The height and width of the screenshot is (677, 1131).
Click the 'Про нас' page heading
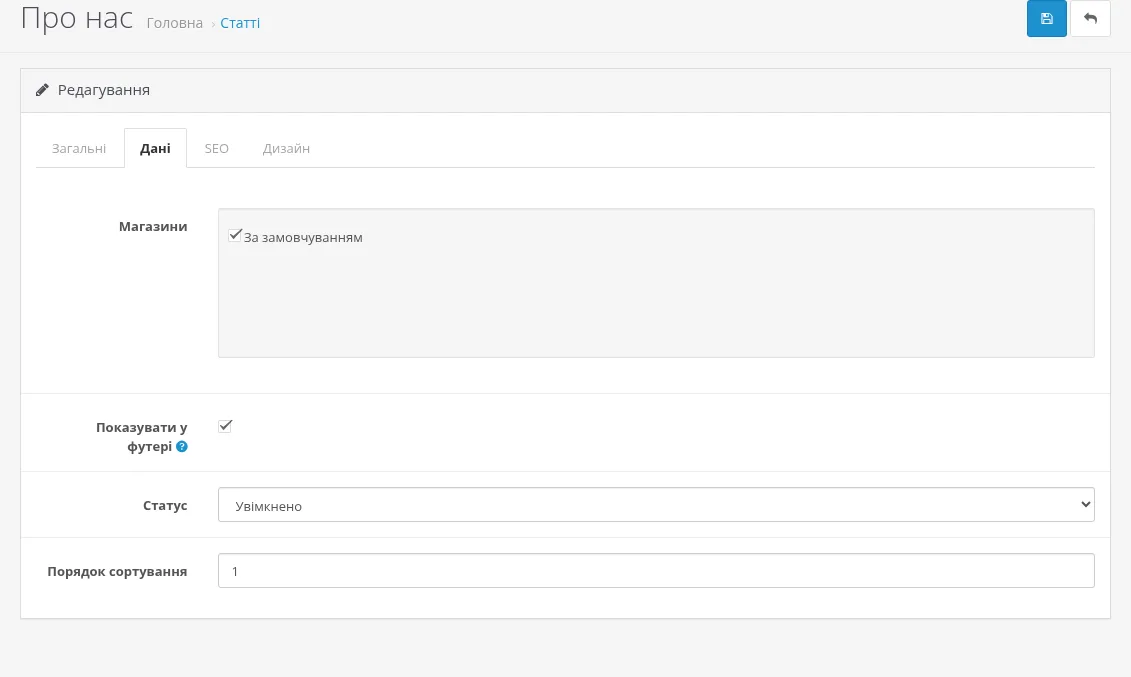(x=76, y=18)
